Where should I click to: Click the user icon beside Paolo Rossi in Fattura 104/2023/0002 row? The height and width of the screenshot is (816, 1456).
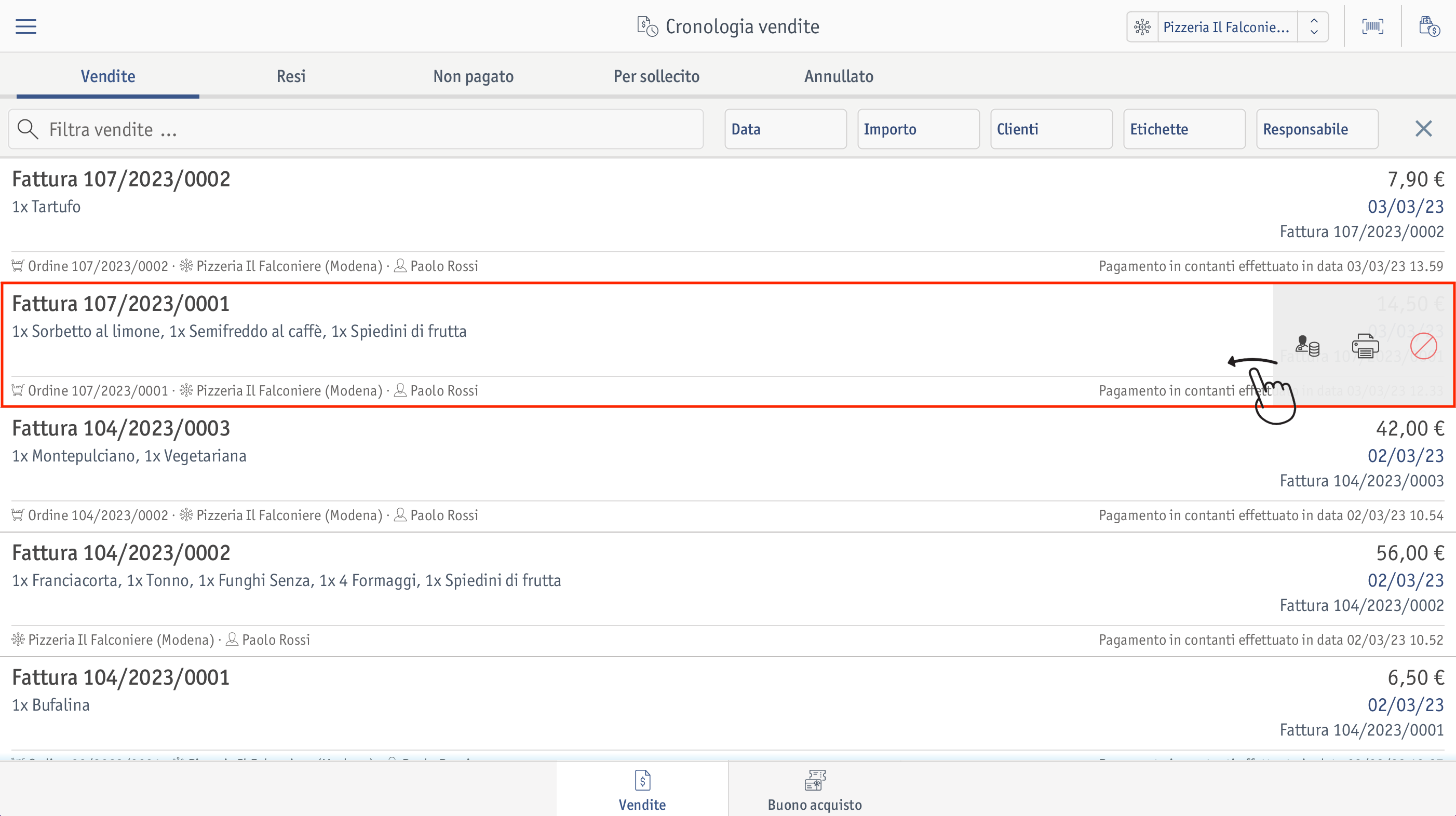pos(232,640)
